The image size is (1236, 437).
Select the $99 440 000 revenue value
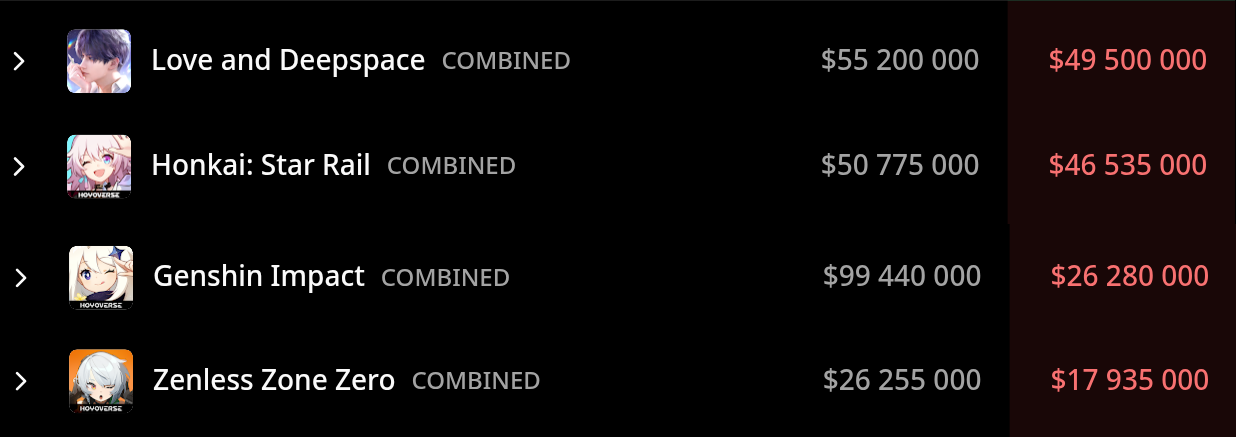pos(901,276)
